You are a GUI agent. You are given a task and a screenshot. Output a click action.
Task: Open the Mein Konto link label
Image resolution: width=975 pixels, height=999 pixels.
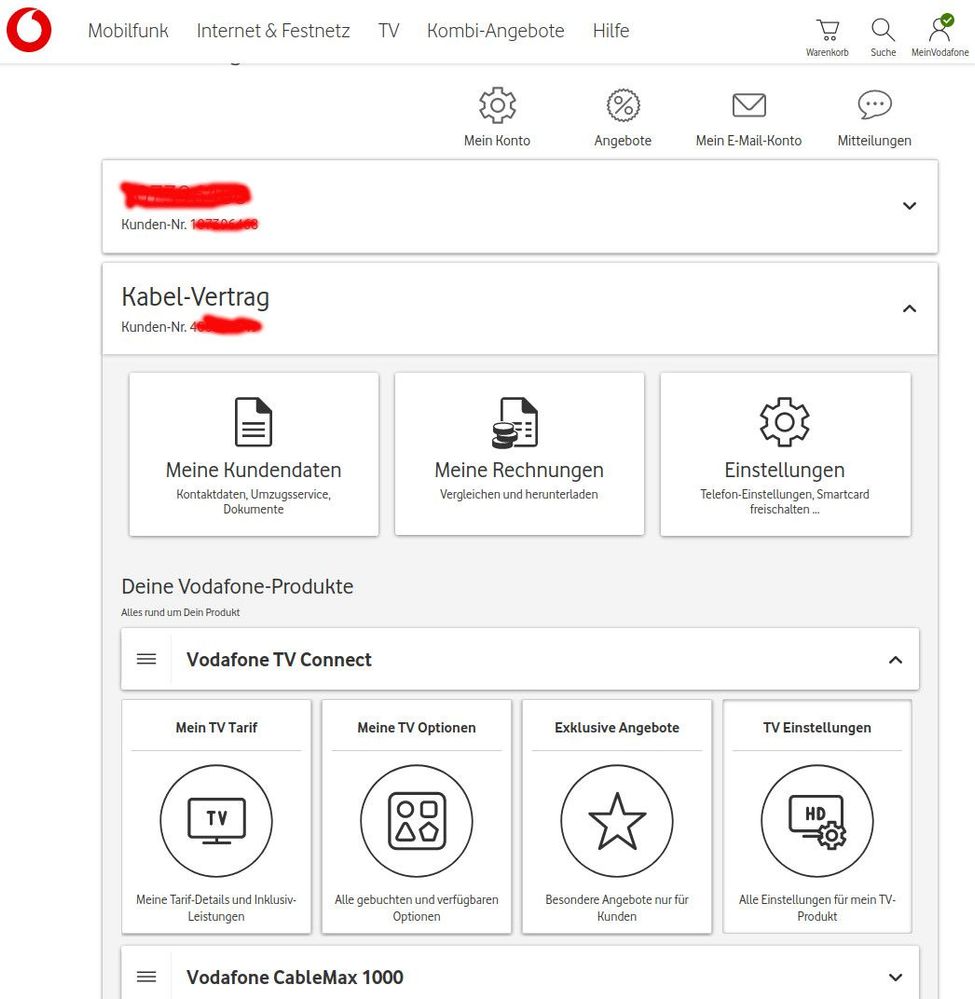point(497,140)
